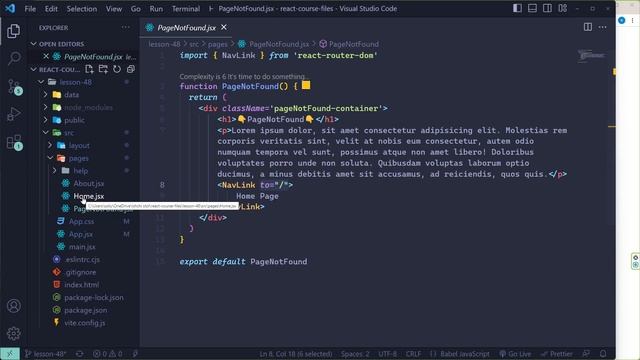This screenshot has height=360, width=640.
Task: Toggle the Secondary Side Bar
Action: point(547,8)
